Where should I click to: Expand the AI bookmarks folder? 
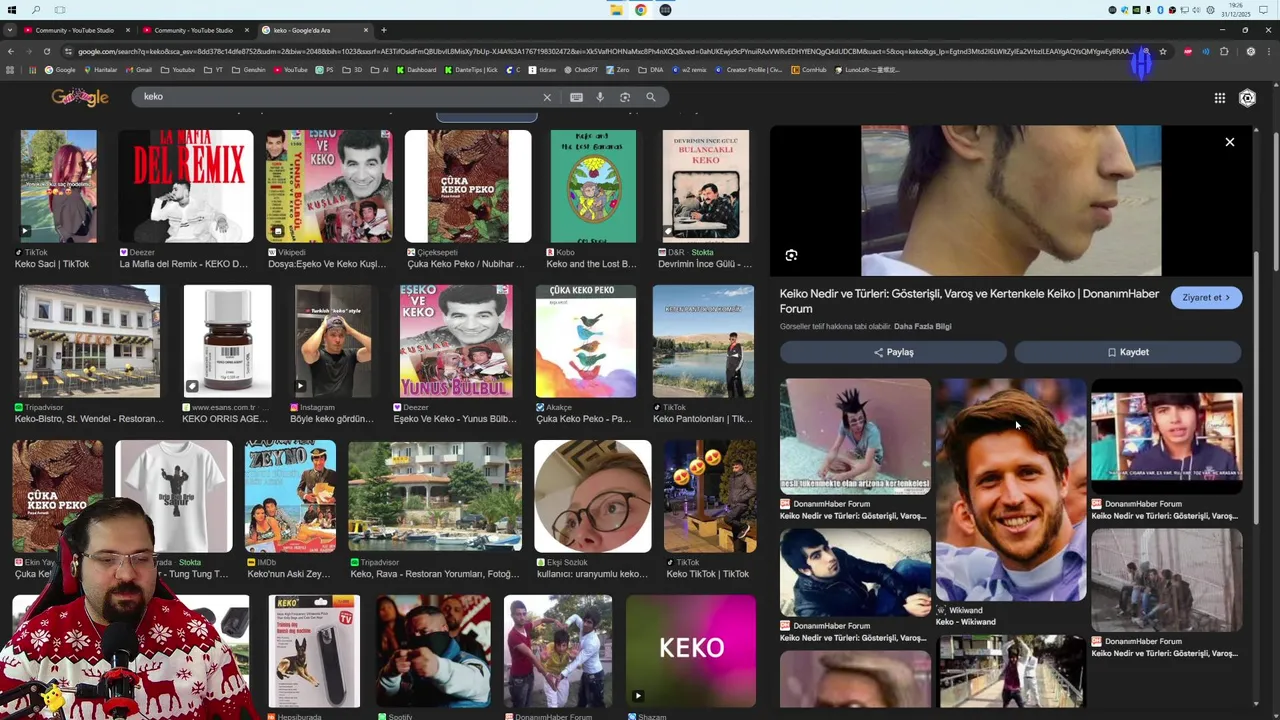(380, 70)
